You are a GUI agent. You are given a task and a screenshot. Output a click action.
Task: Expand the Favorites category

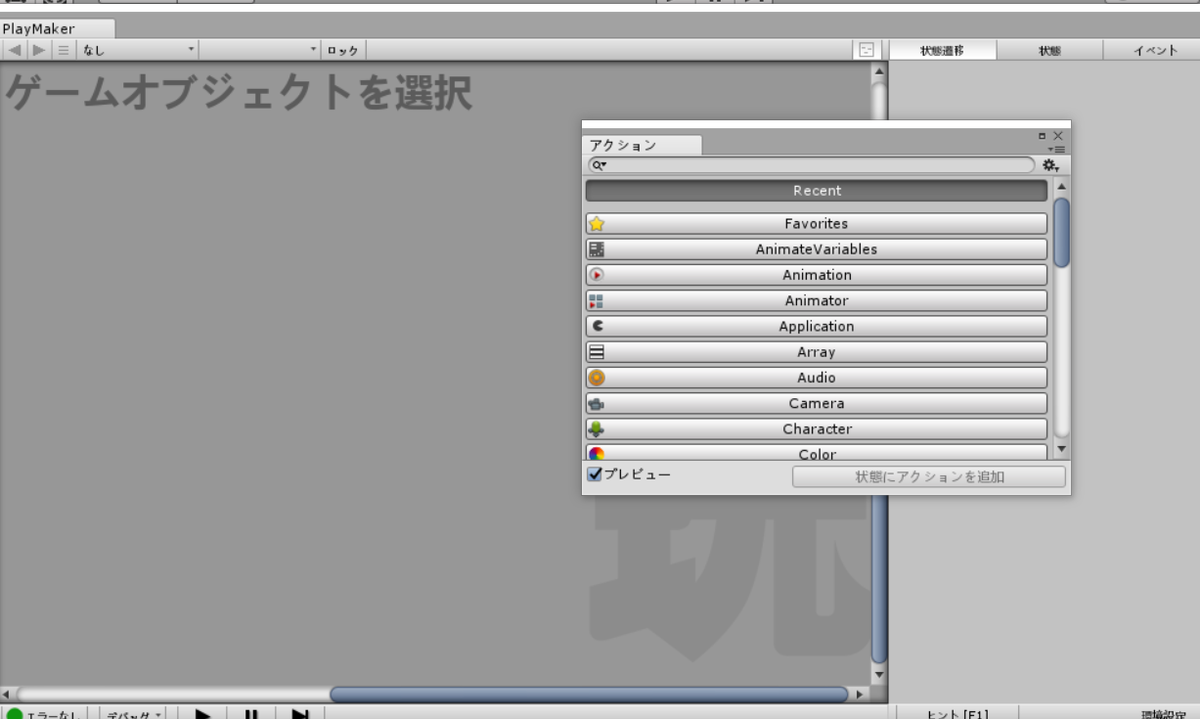(x=816, y=224)
